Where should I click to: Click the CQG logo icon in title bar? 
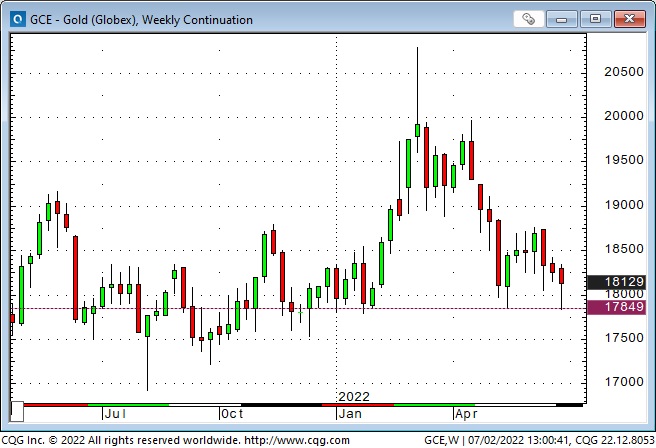[18, 19]
